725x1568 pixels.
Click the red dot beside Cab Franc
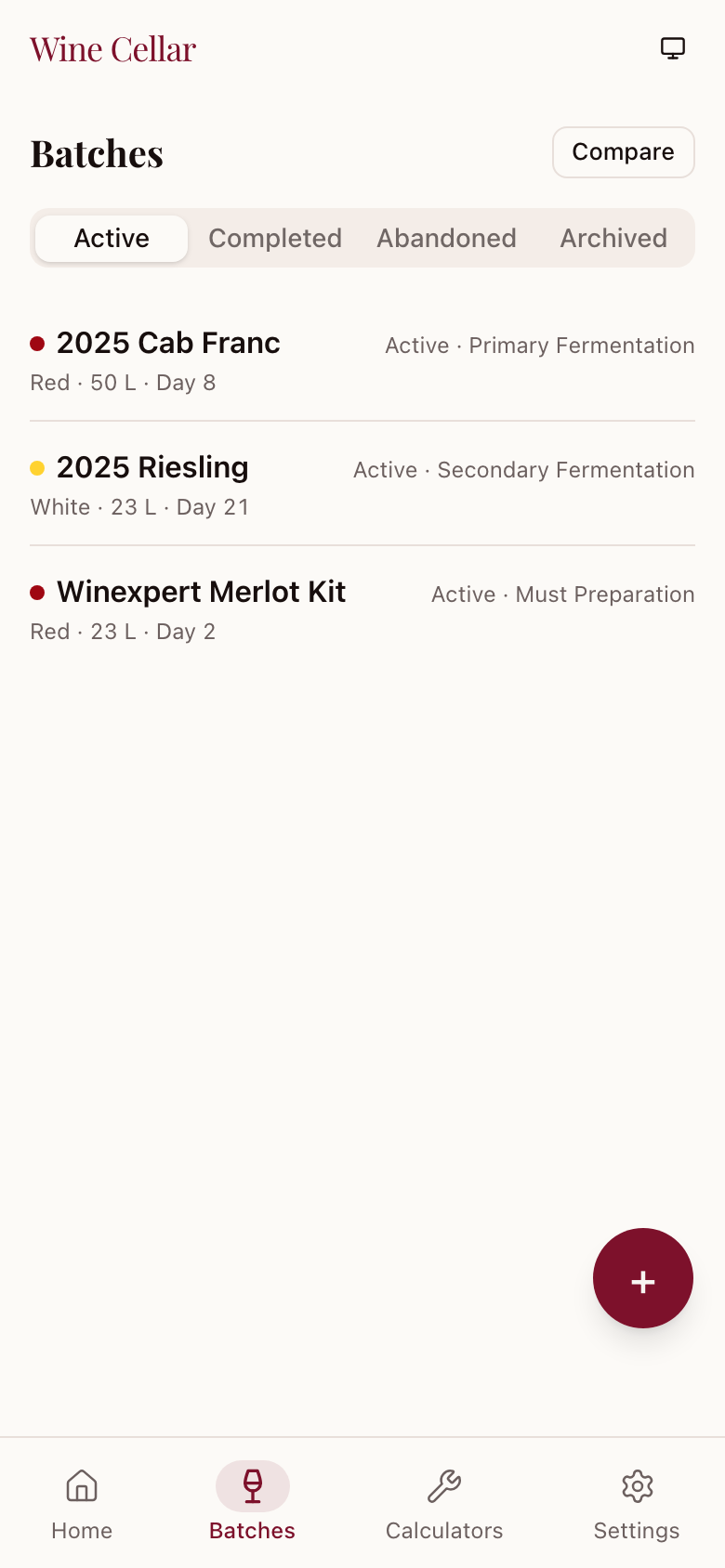pos(37,344)
